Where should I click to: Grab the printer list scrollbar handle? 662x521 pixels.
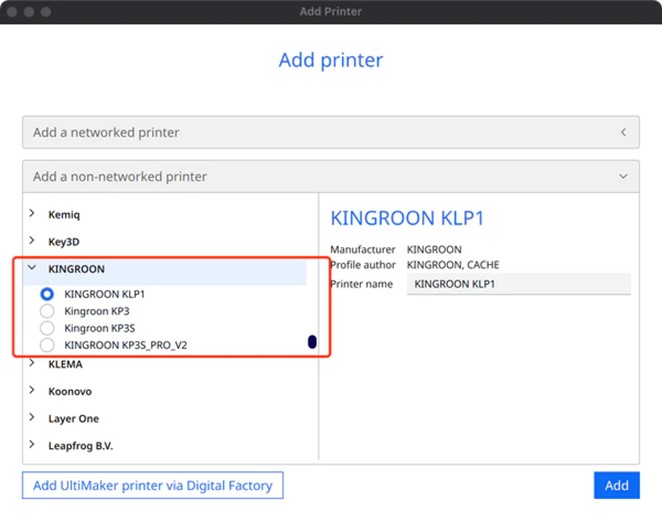312,342
